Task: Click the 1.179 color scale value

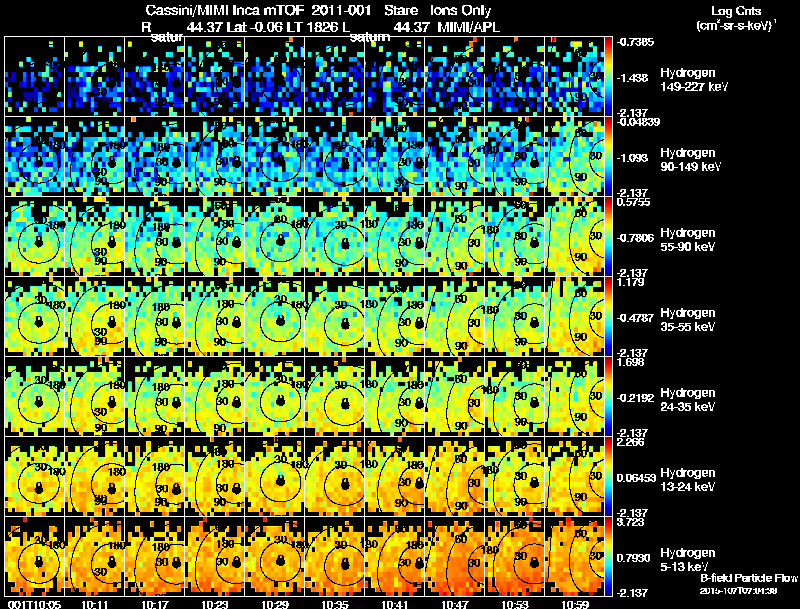Action: pyautogui.click(x=631, y=282)
